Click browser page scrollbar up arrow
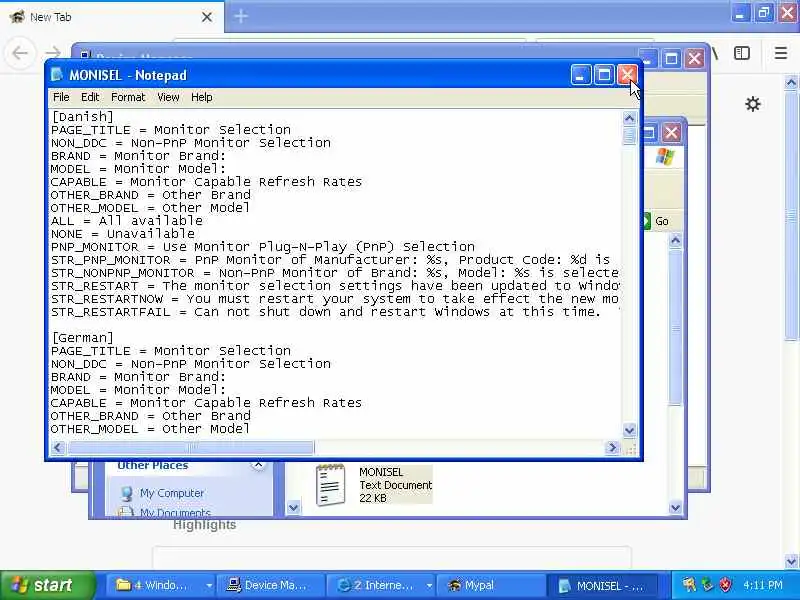This screenshot has height=600, width=800. [791, 82]
